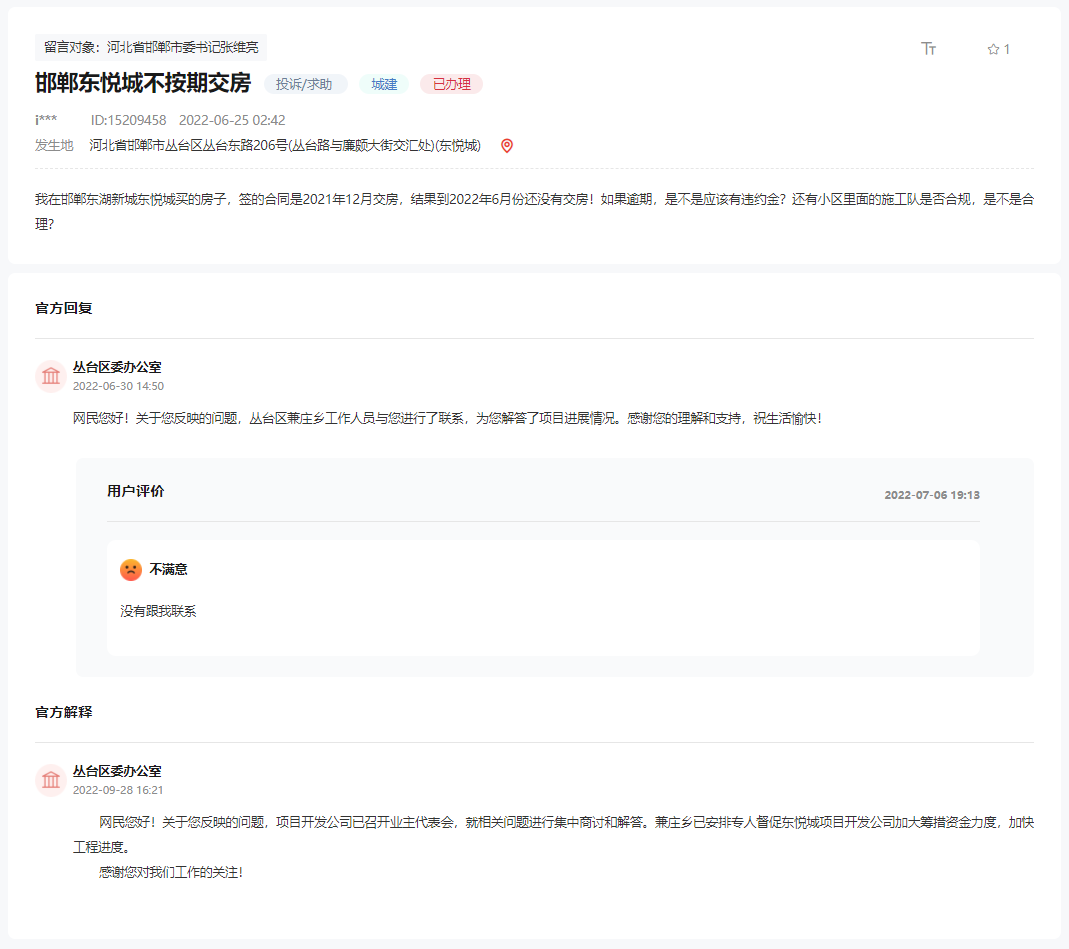Click the comment 没有跟我联系
The image size is (1069, 949).
[158, 612]
